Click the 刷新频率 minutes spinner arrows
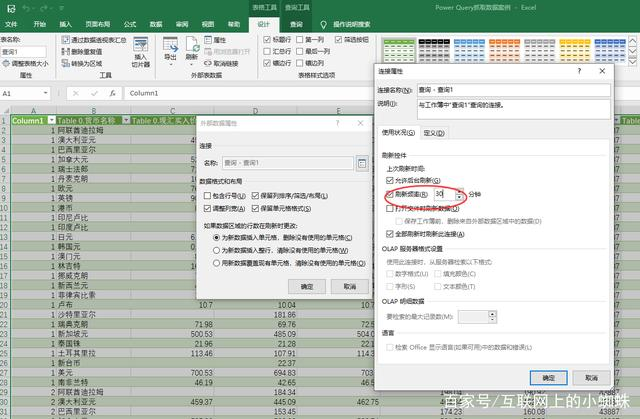Screen dimensions: 640x419 click(459, 196)
